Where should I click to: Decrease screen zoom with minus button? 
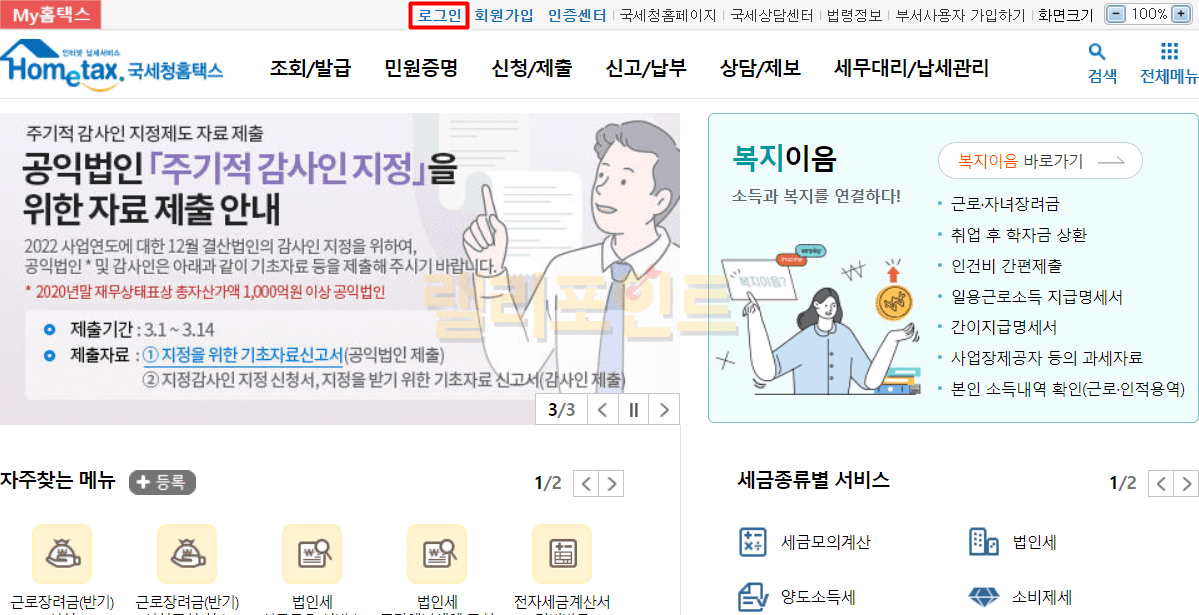[1117, 14]
